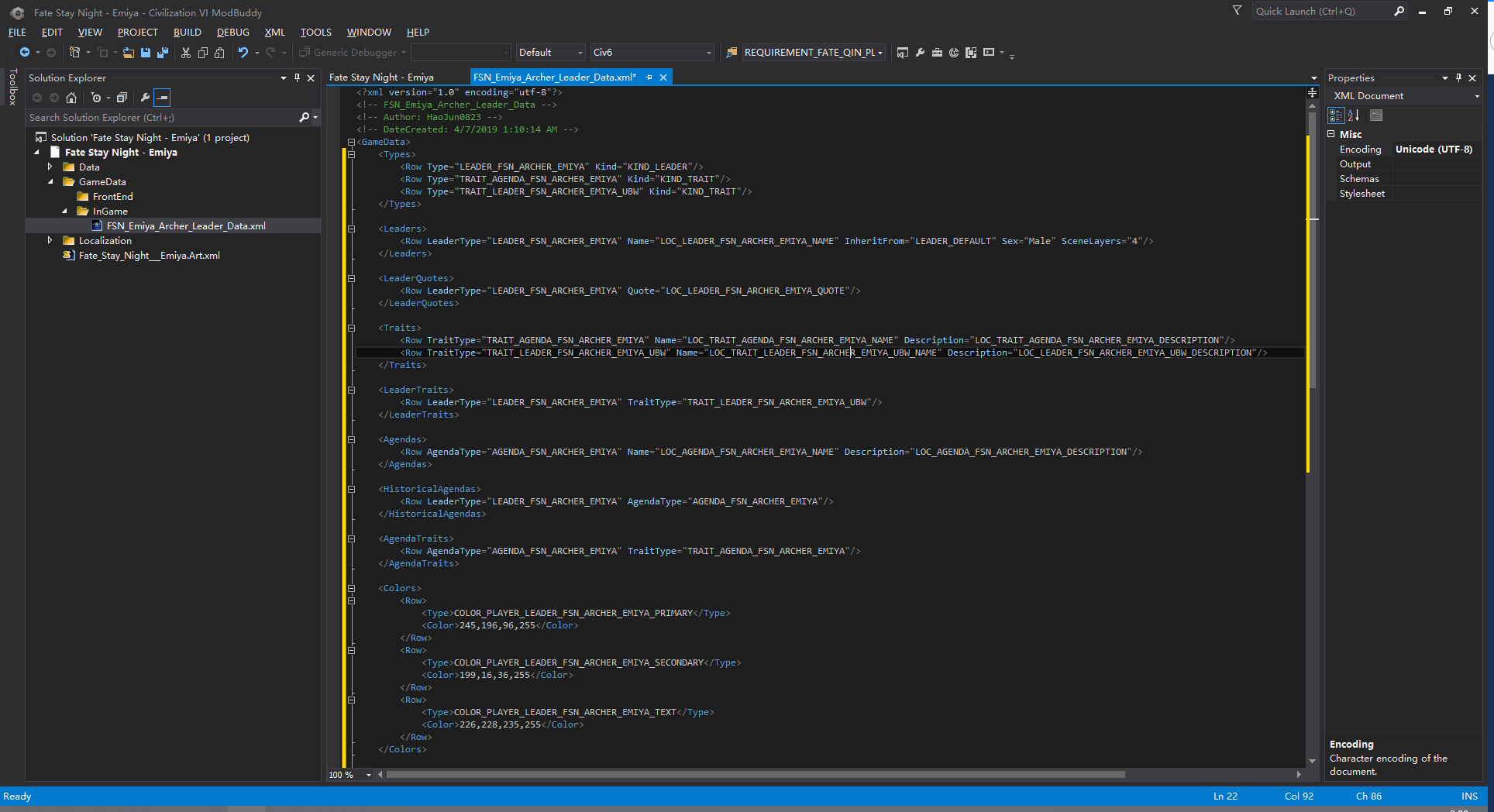Image resolution: width=1494 pixels, height=812 pixels.
Task: Click the Solution Explorer search magnifier icon
Action: pos(305,118)
